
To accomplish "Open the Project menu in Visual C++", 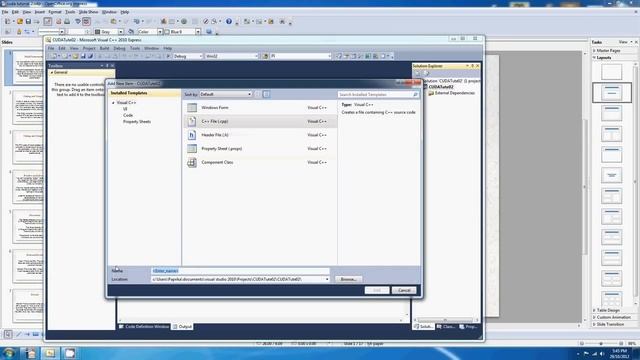I will (x=89, y=49).
